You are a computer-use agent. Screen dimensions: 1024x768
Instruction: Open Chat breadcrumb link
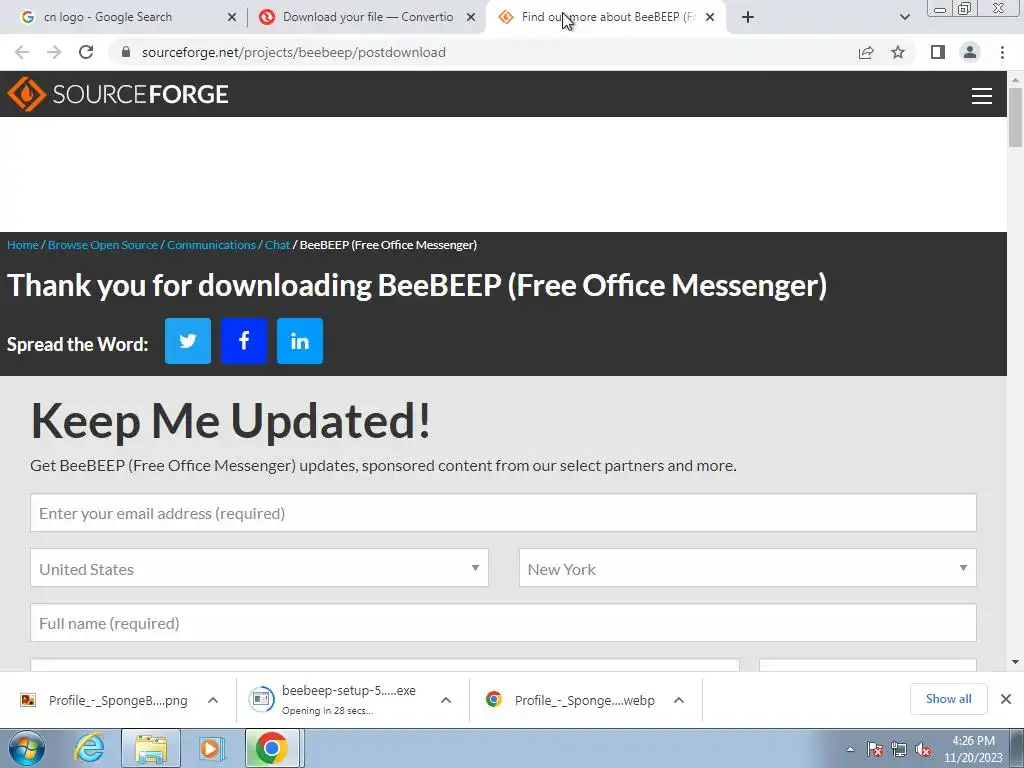[277, 245]
